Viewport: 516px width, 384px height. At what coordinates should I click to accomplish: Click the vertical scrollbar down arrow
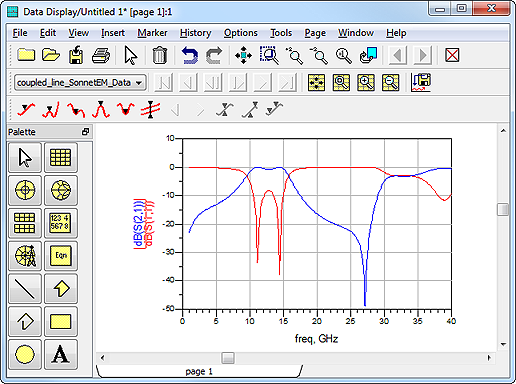pos(503,344)
